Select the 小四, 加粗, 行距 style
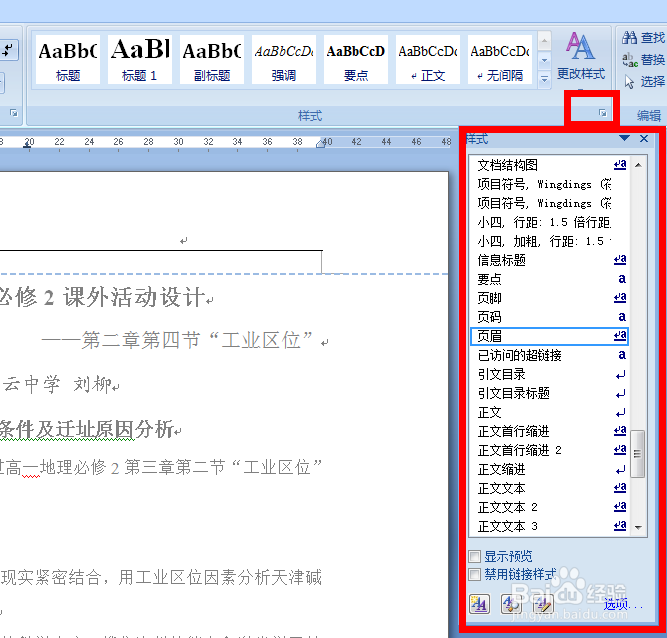 click(549, 241)
